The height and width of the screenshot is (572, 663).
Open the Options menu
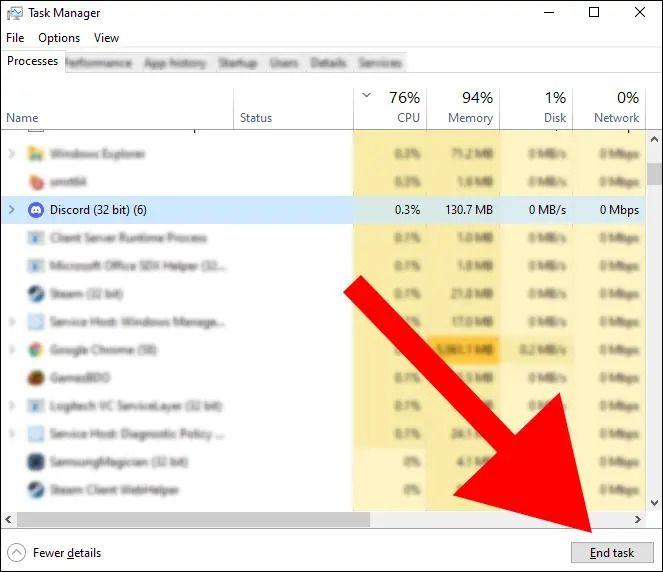coord(59,38)
